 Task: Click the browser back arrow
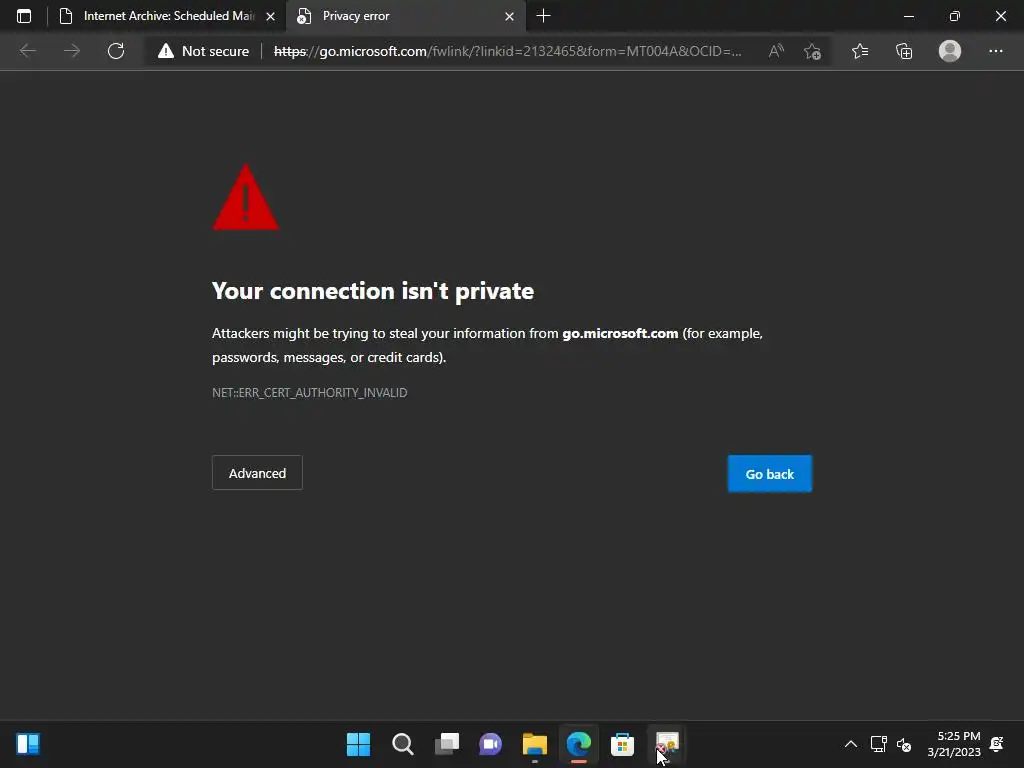(x=27, y=51)
